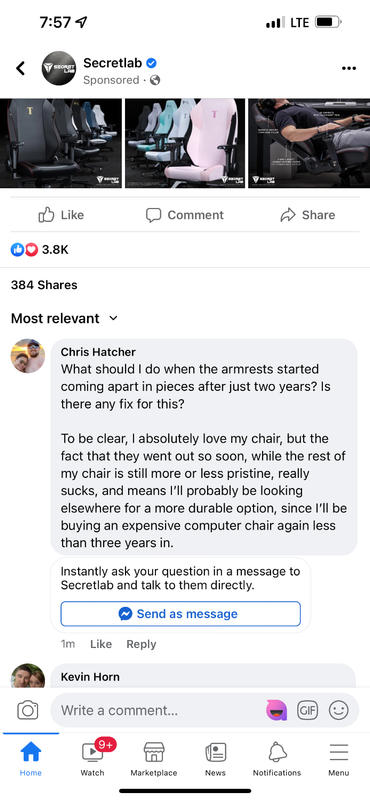This screenshot has height=800, width=370.
Task: Tap the Comment button on post
Action: click(185, 215)
